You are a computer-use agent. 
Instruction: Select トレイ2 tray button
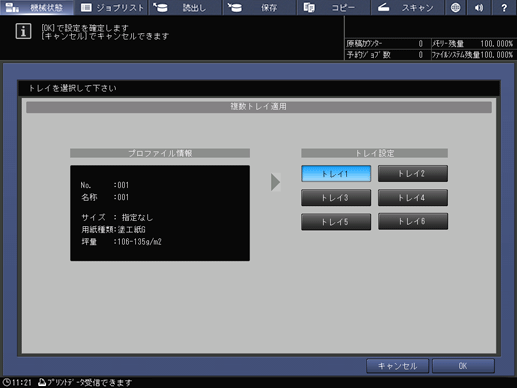(413, 174)
